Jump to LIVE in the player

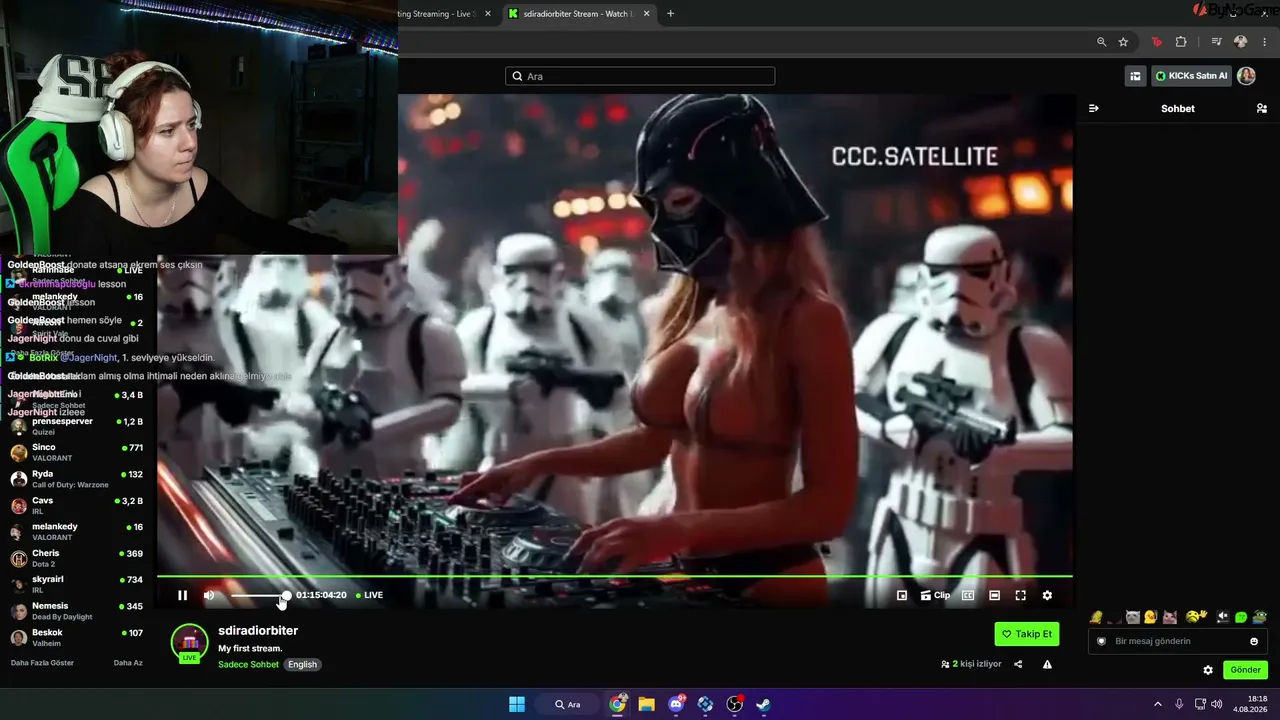(x=370, y=595)
